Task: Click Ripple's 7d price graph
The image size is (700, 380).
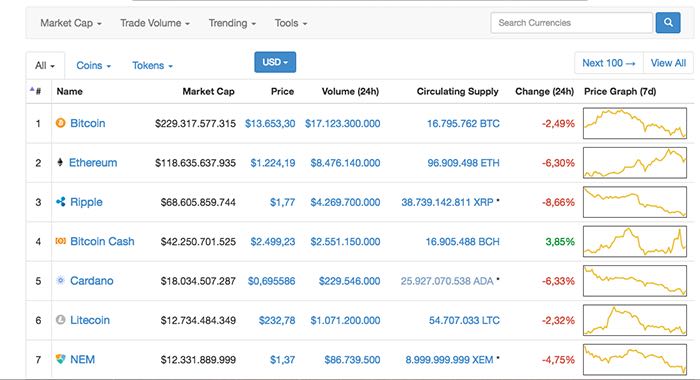Action: tap(635, 202)
